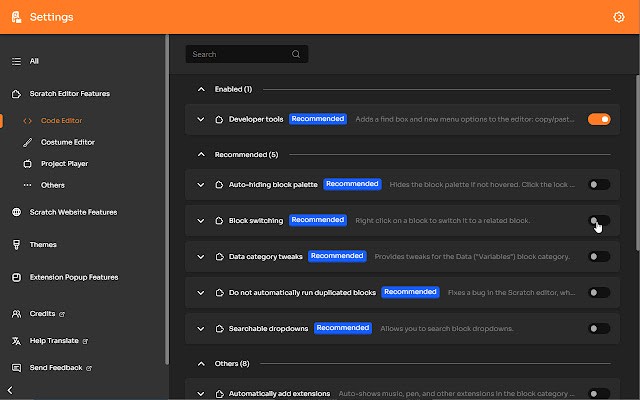Expand Searchable dropdowns details chevron

[200, 329]
